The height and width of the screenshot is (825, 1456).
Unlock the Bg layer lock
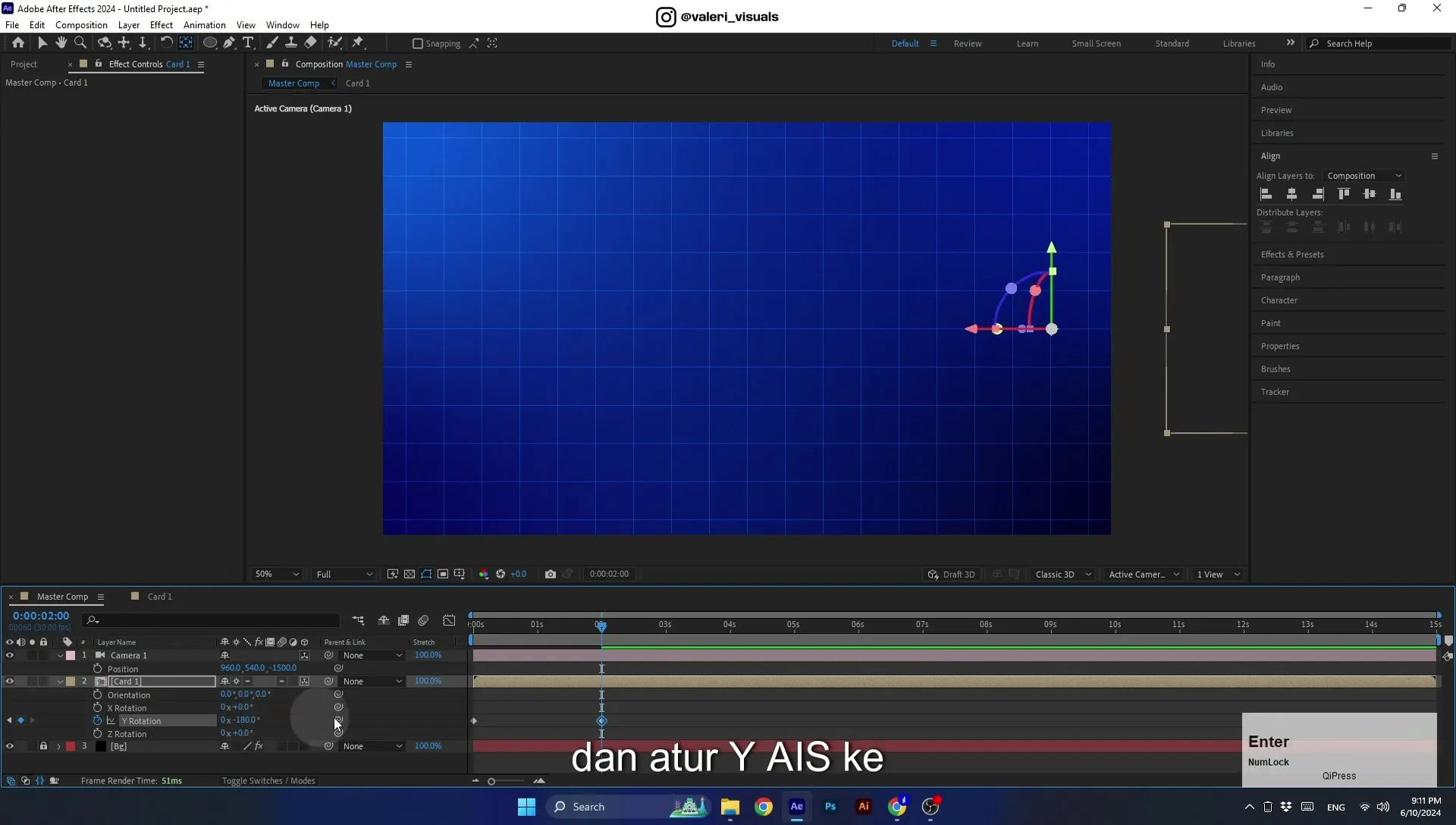(x=43, y=746)
